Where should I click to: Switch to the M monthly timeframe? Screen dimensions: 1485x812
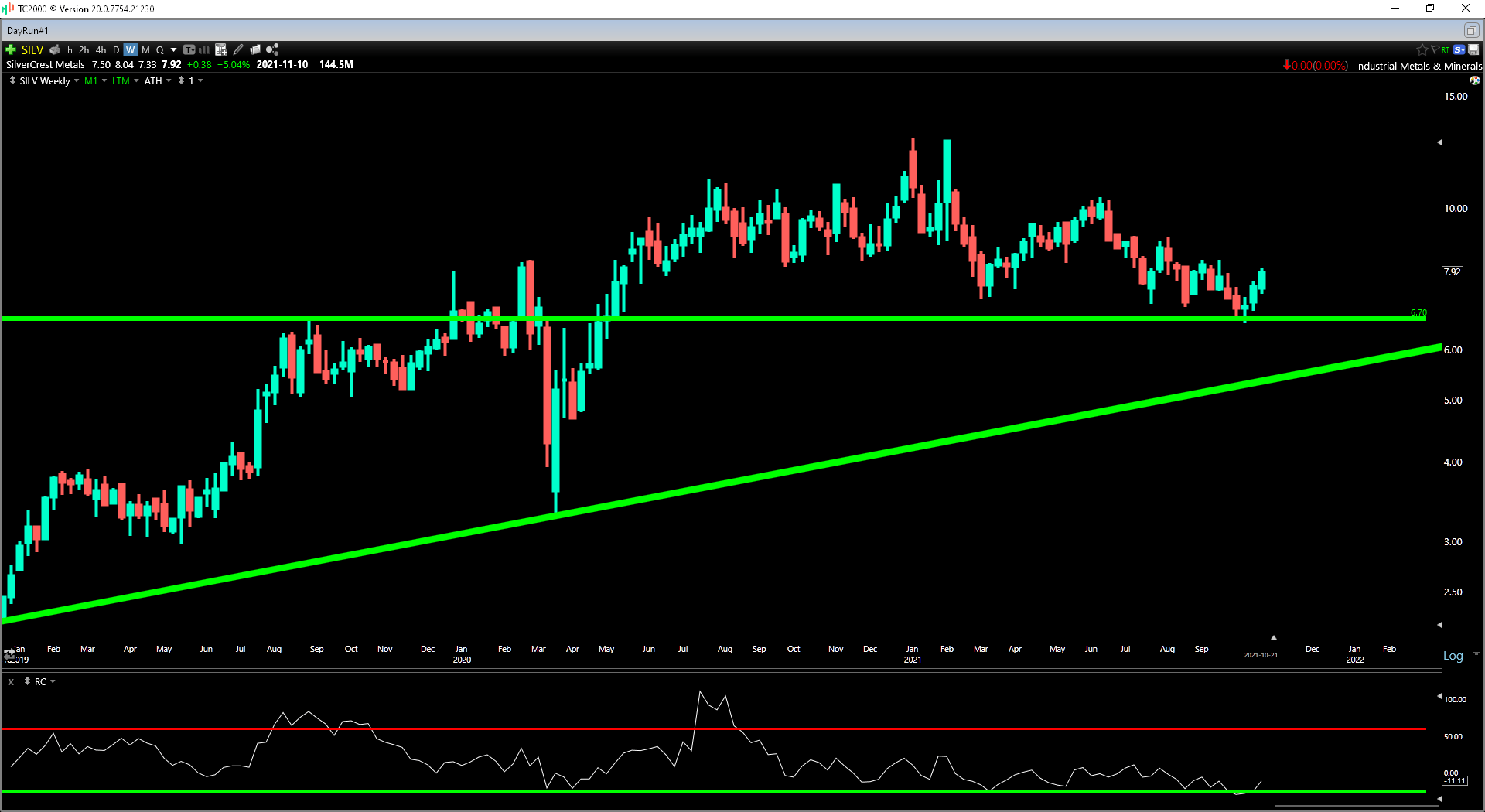145,49
